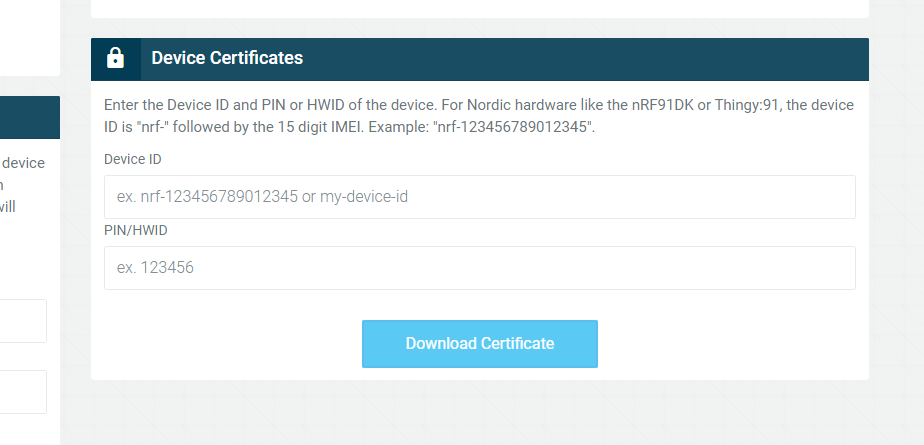
Task: Click the word "will" in the left panel
Action: click(7, 207)
